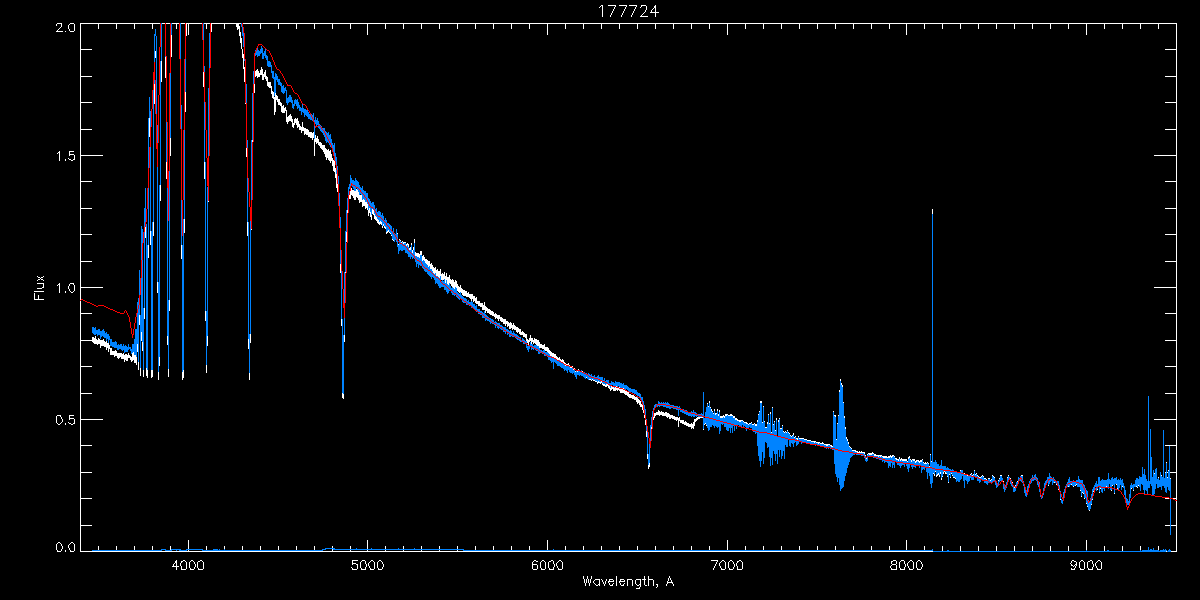Select the Flux axis label
Image resolution: width=1200 pixels, height=600 pixels.
40,288
